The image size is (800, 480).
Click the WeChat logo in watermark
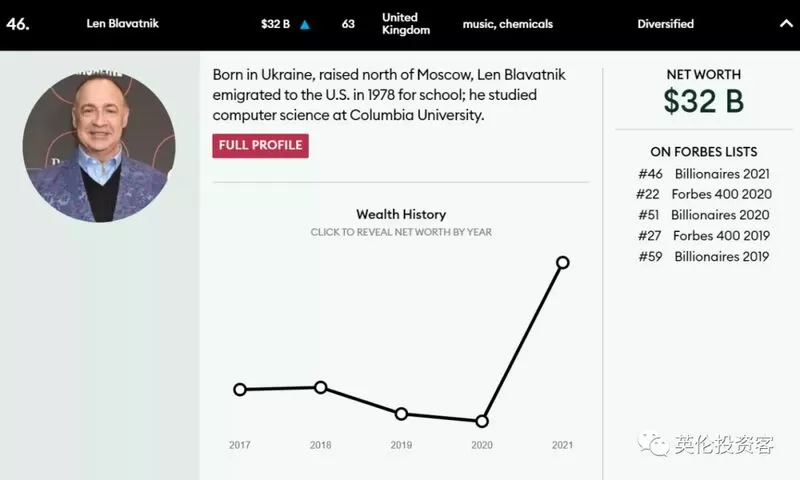tap(653, 445)
